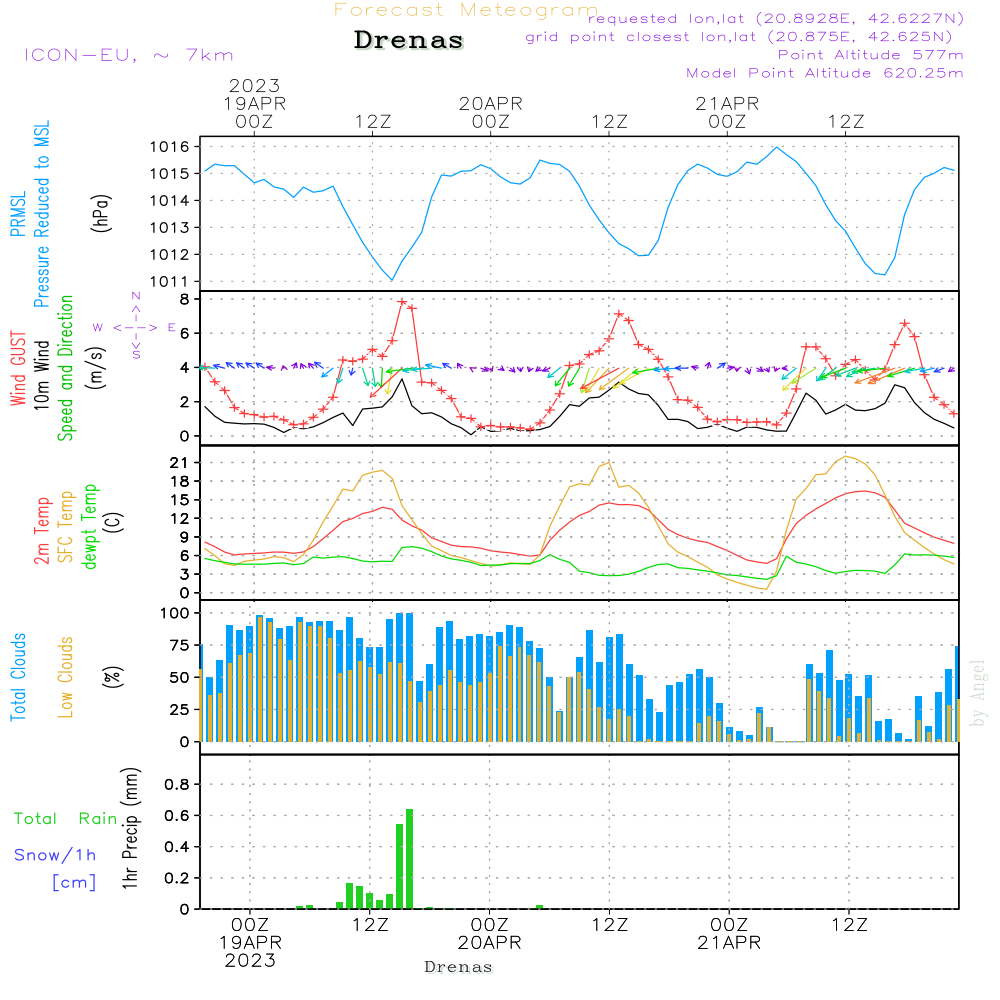1000x1000 pixels.
Task: Click the 21 temperature tick value
Action: coord(180,463)
